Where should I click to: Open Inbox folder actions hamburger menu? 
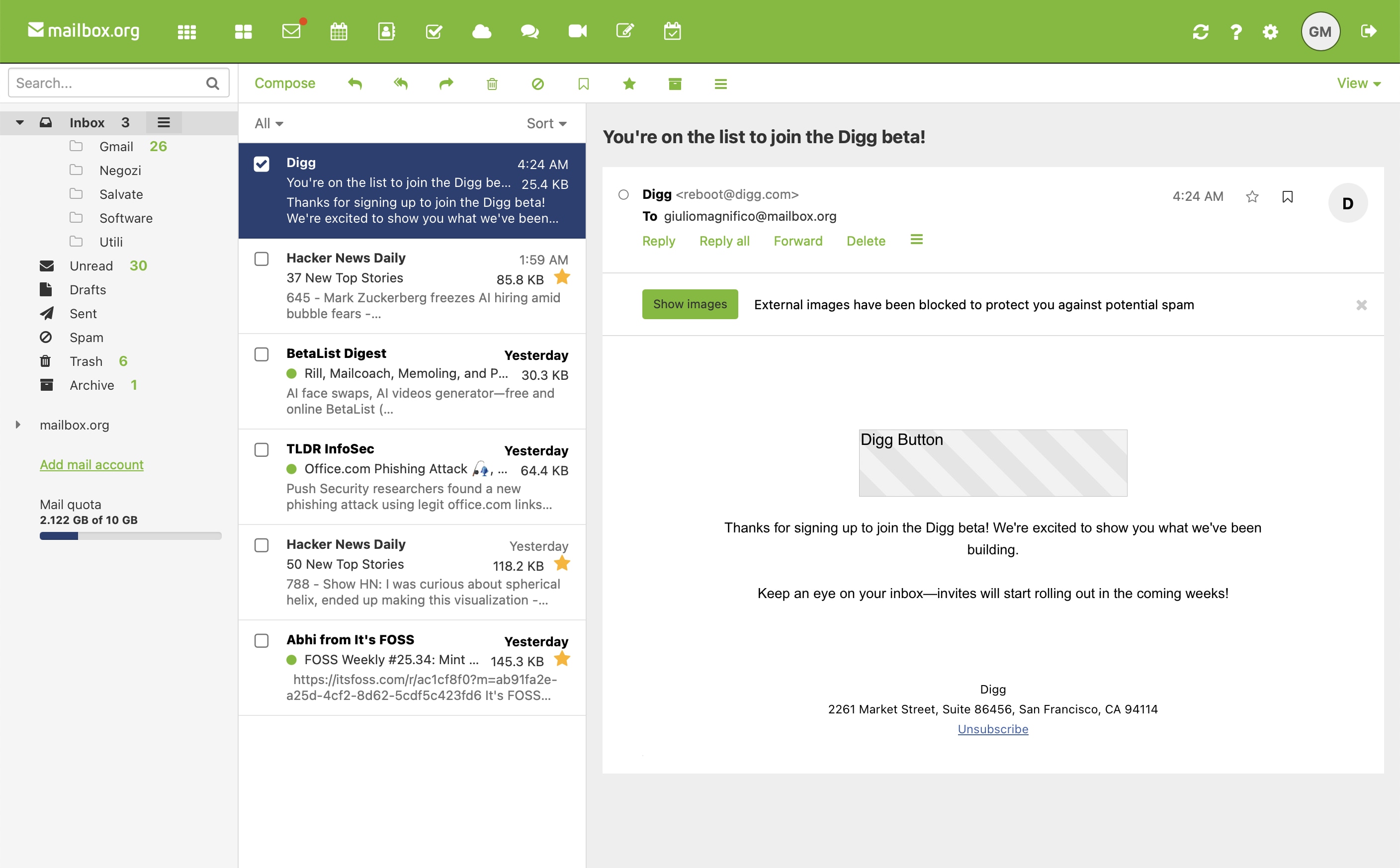coord(164,122)
